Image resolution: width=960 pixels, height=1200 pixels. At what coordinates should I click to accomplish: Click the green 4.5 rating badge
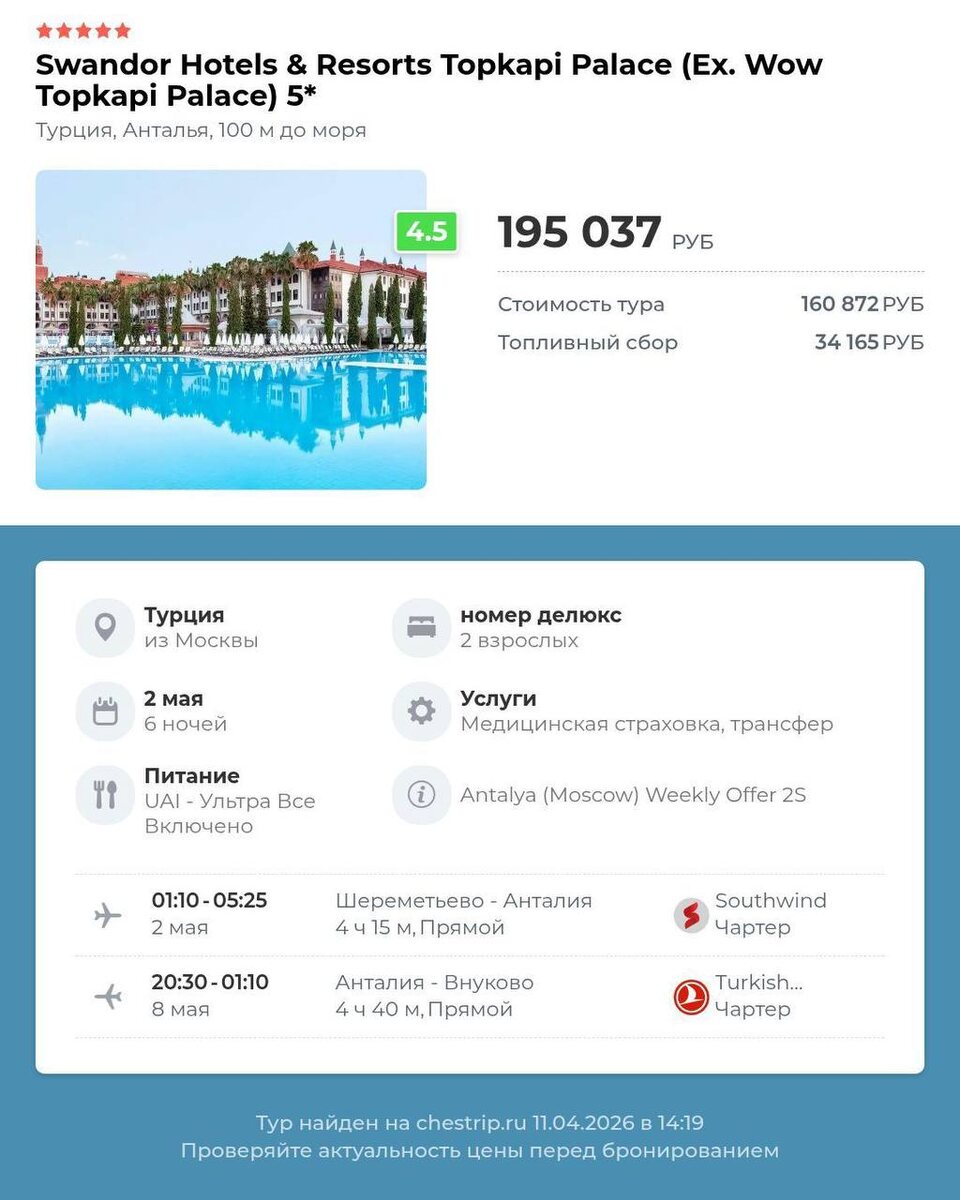pos(427,231)
